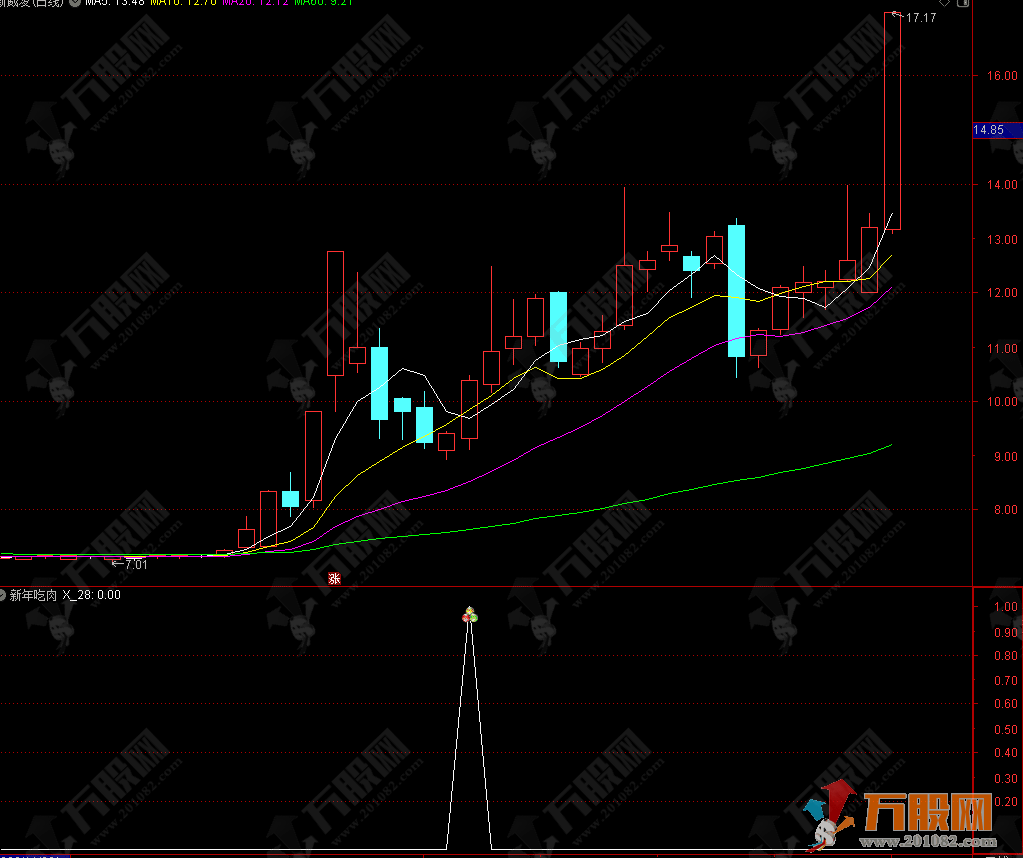This screenshot has height=858, width=1023.
Task: Select the 新年吃肉 indicator name label
Action: pyautogui.click(x=33, y=595)
